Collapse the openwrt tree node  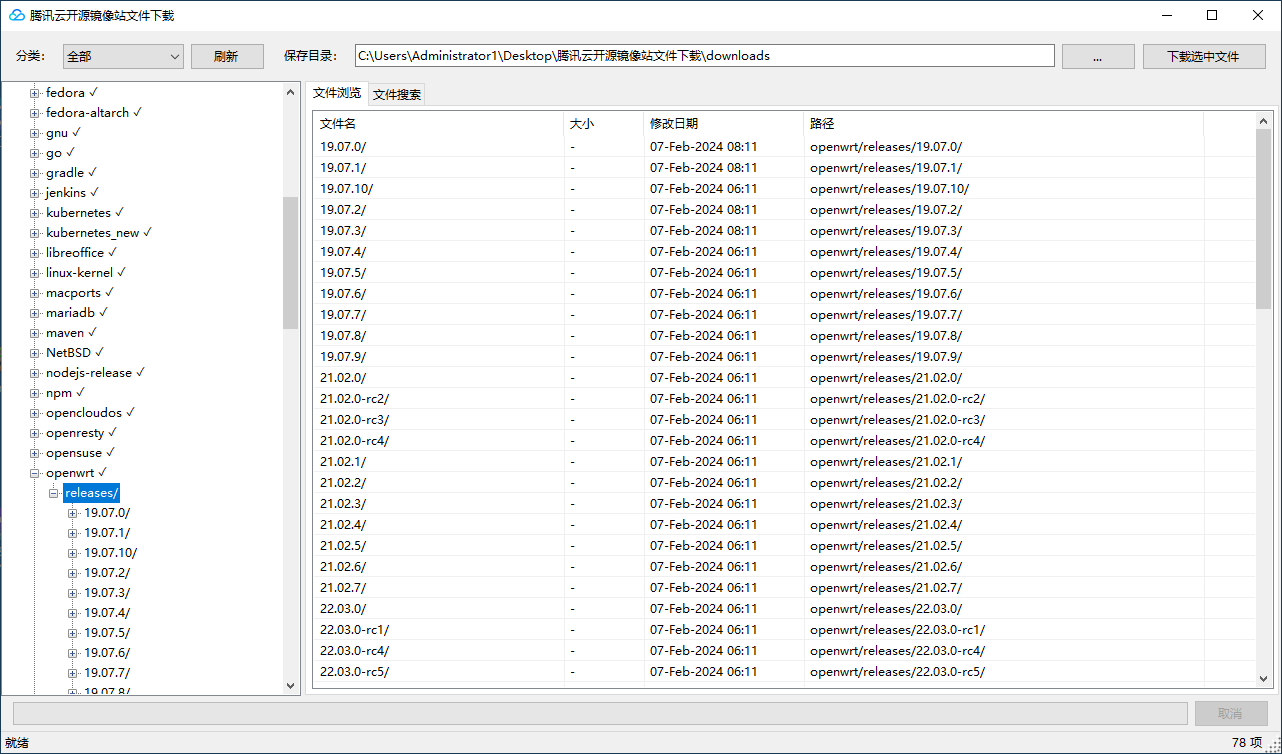pyautogui.click(x=35, y=473)
